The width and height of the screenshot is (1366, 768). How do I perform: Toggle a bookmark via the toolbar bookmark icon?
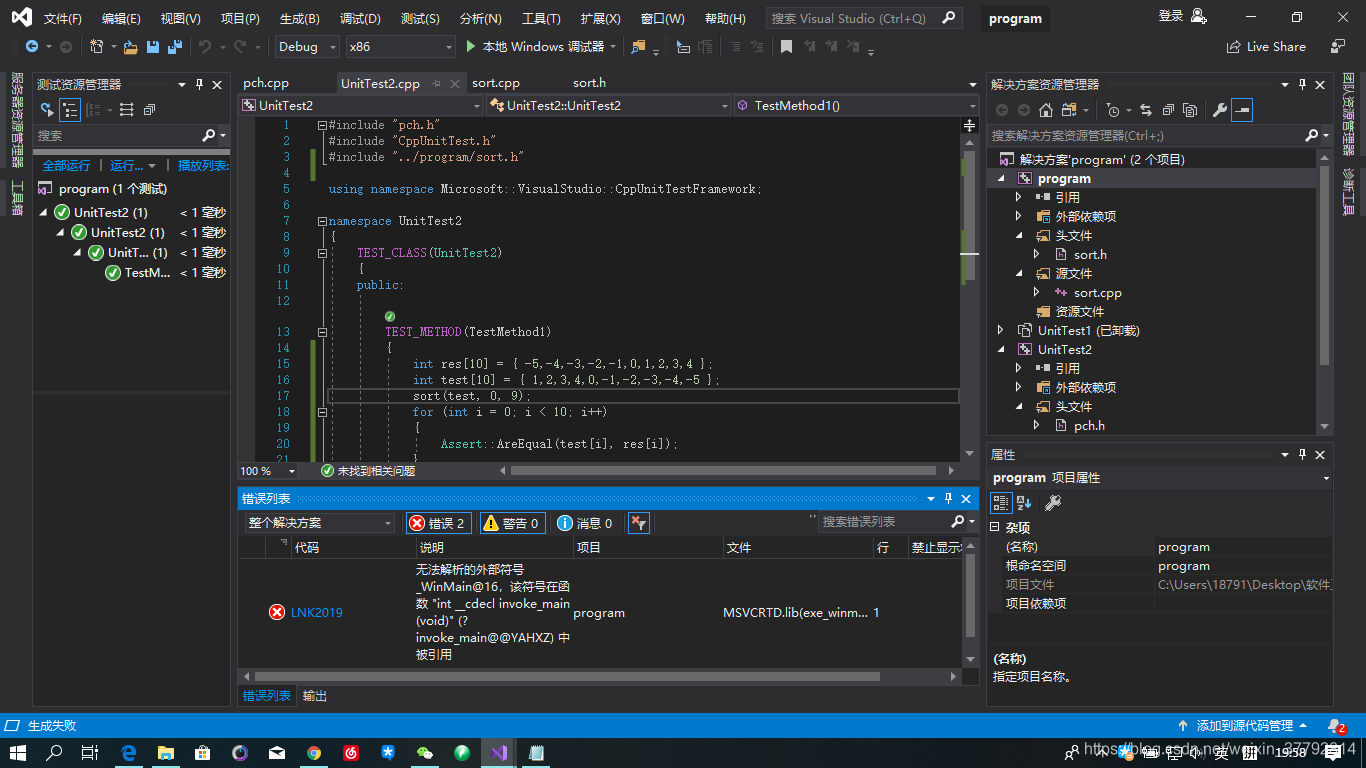click(x=786, y=46)
